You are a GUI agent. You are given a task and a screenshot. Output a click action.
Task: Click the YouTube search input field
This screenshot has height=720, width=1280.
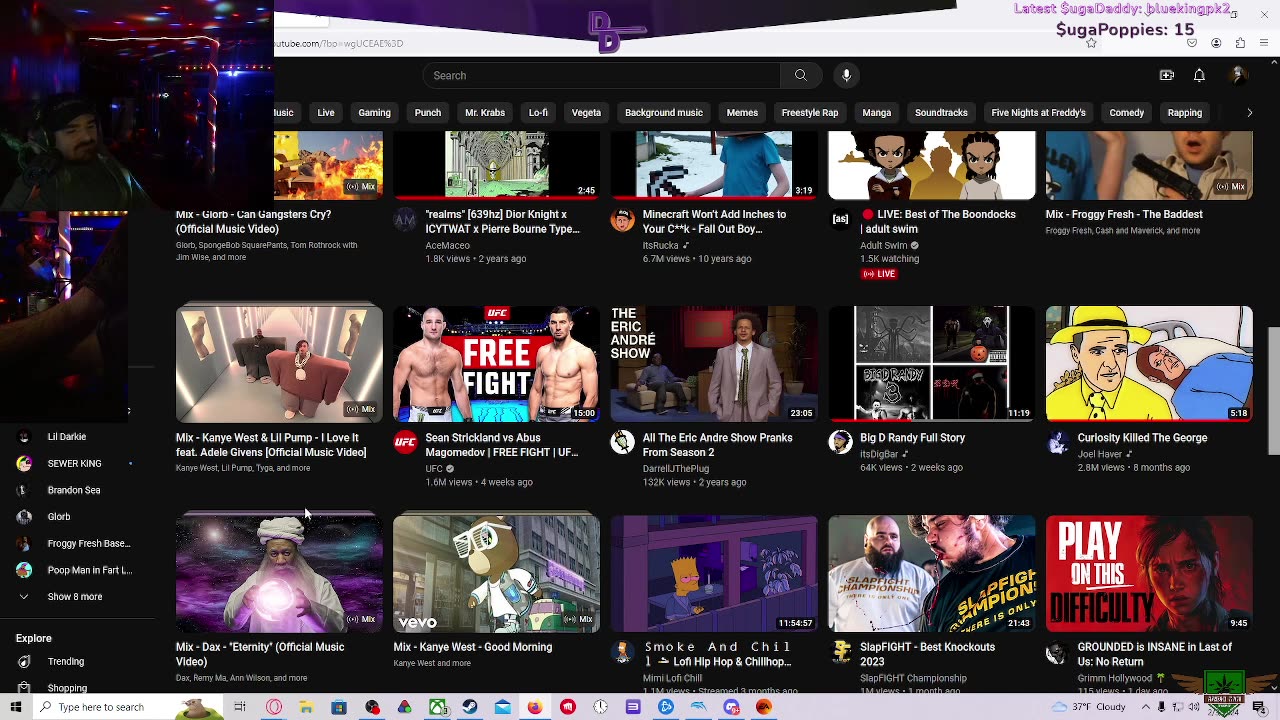click(601, 75)
